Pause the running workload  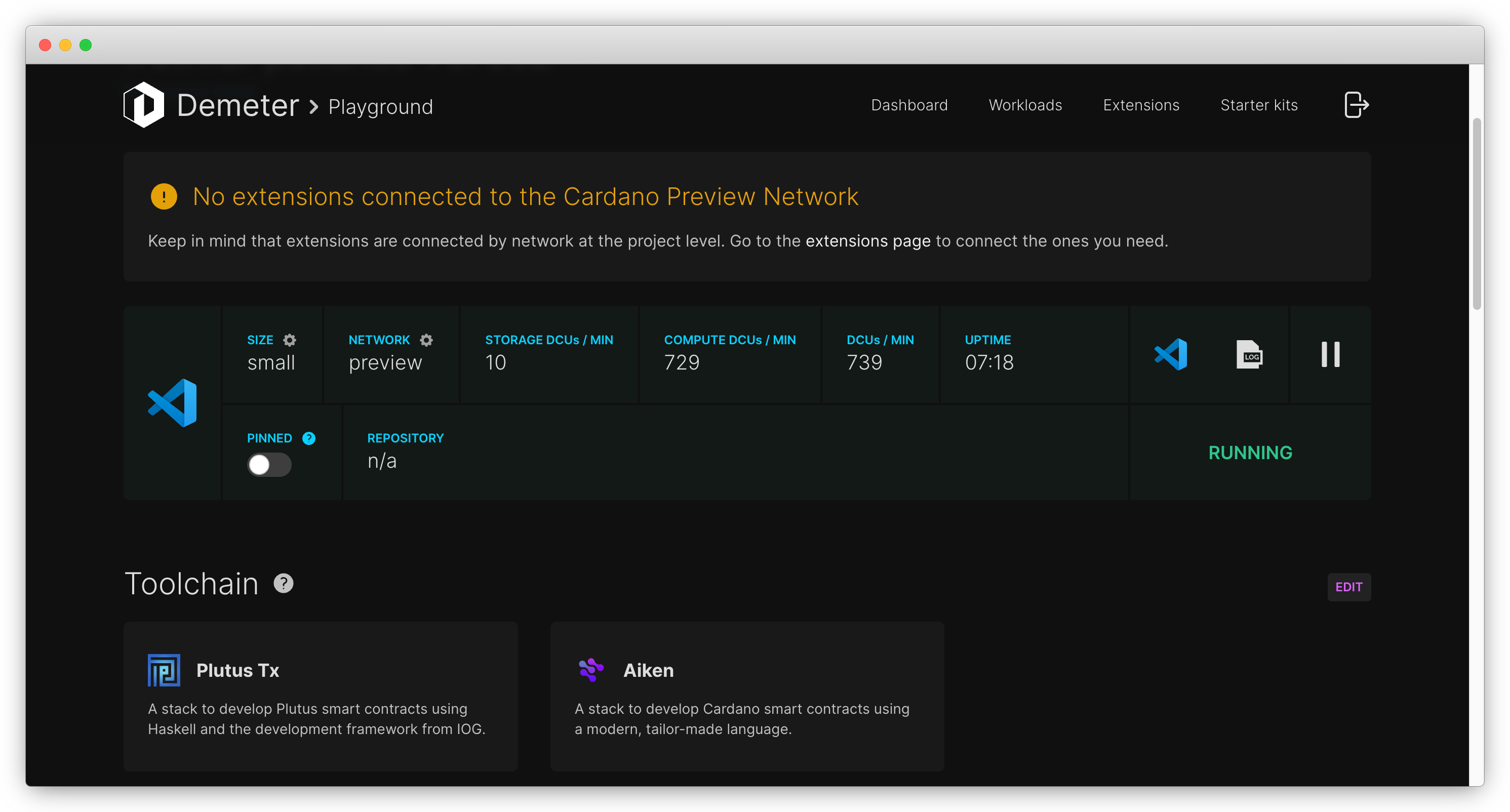coord(1330,354)
